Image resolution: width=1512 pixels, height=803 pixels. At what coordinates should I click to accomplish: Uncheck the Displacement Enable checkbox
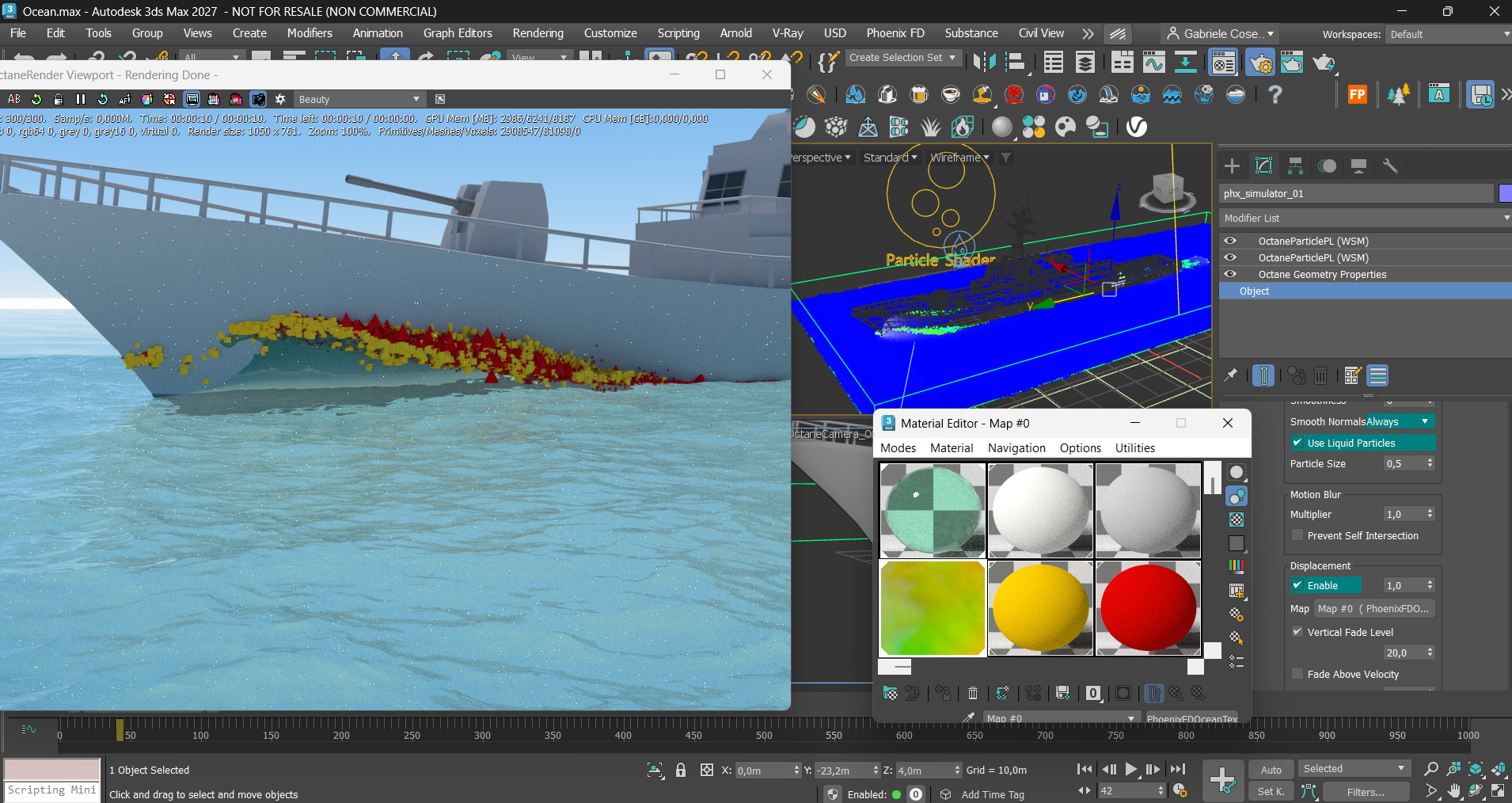(x=1297, y=585)
